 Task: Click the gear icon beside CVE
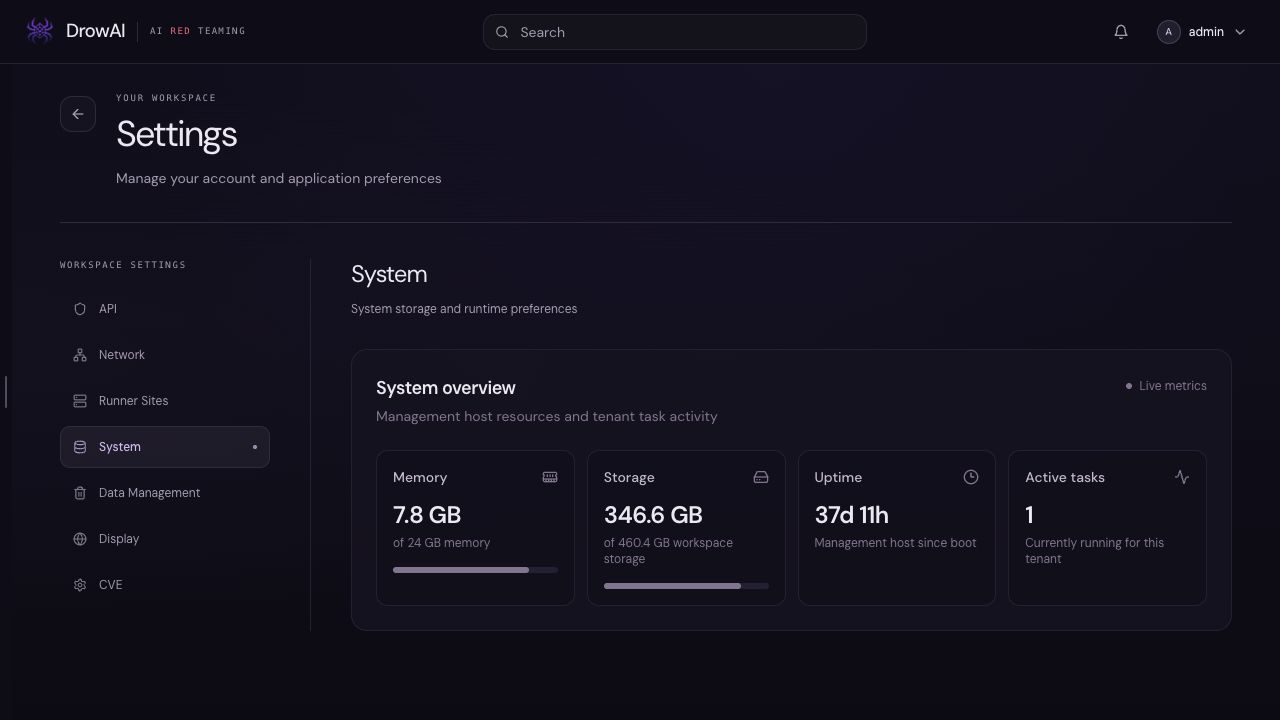point(80,585)
